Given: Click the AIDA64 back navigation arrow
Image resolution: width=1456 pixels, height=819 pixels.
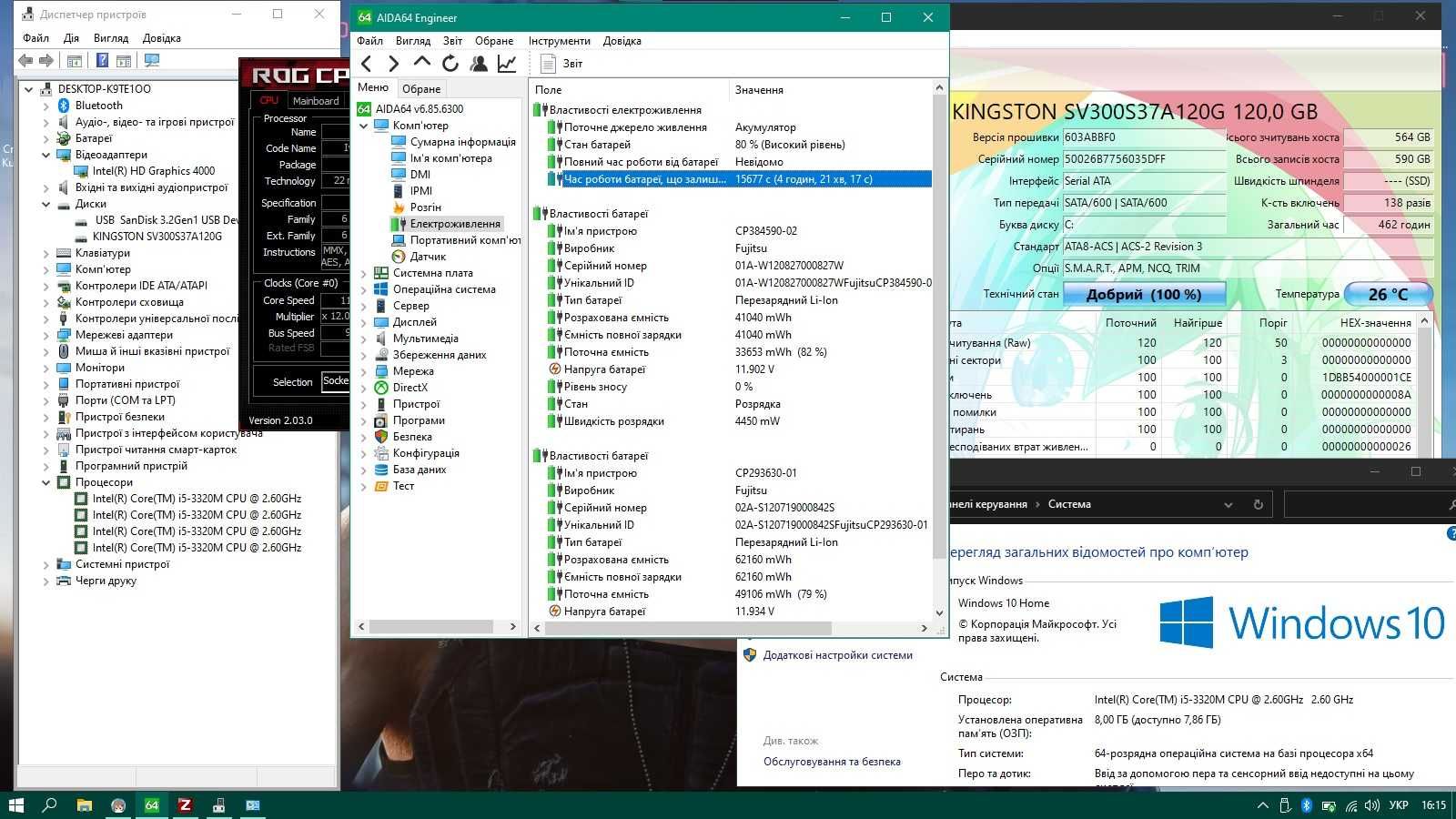Looking at the screenshot, I should (x=367, y=64).
